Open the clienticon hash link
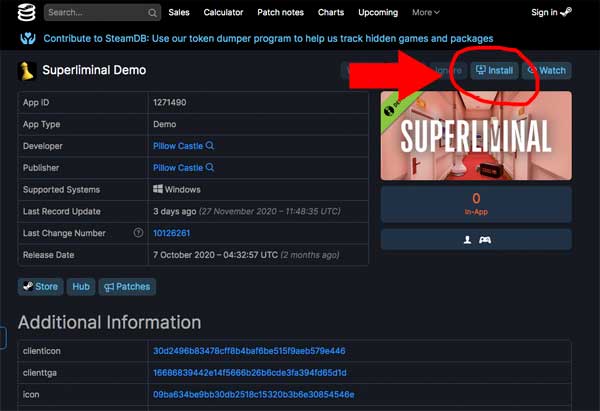This screenshot has width=600, height=411. 249,351
